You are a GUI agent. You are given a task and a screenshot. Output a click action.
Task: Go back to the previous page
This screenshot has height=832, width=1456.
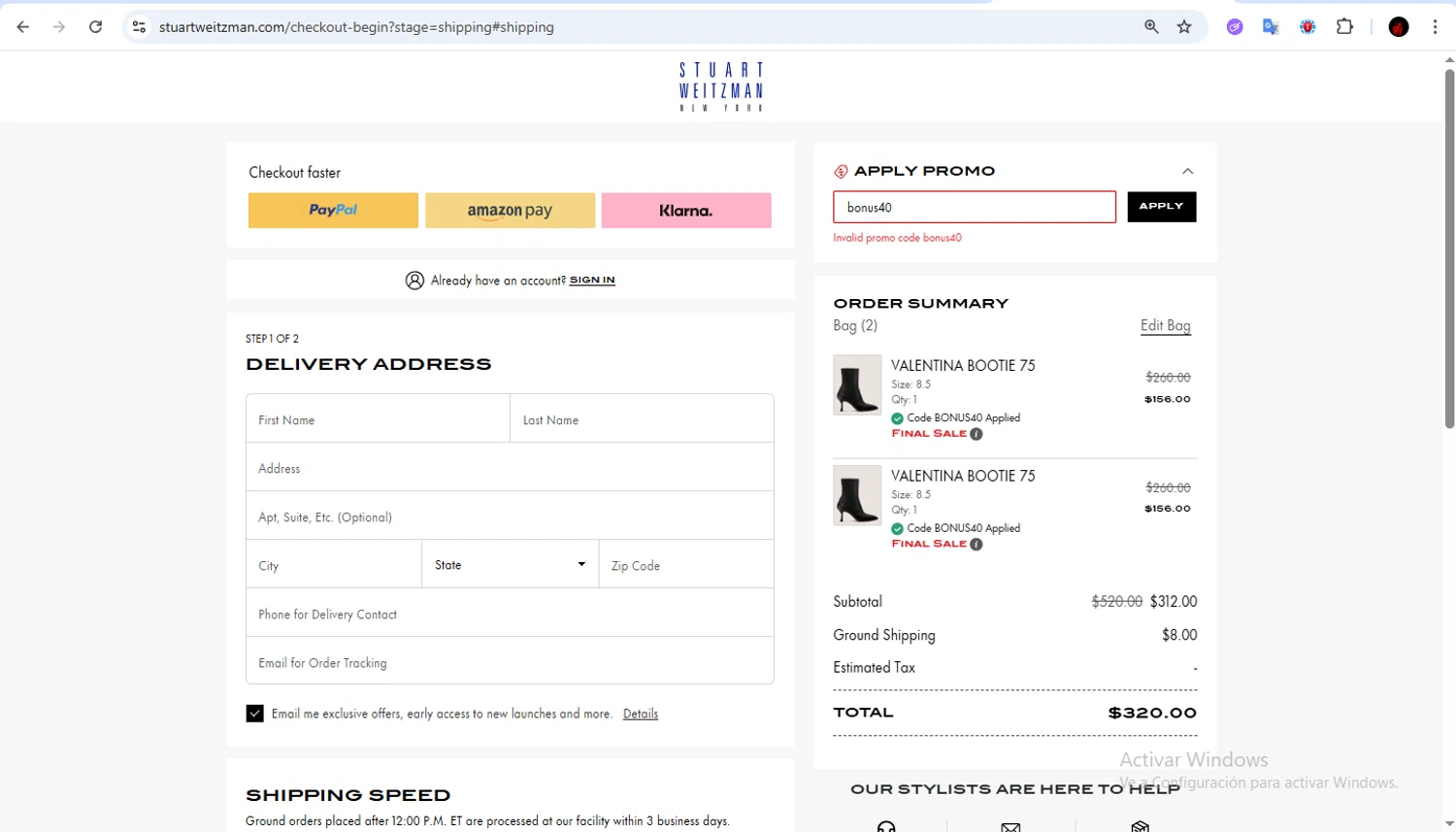point(23,27)
